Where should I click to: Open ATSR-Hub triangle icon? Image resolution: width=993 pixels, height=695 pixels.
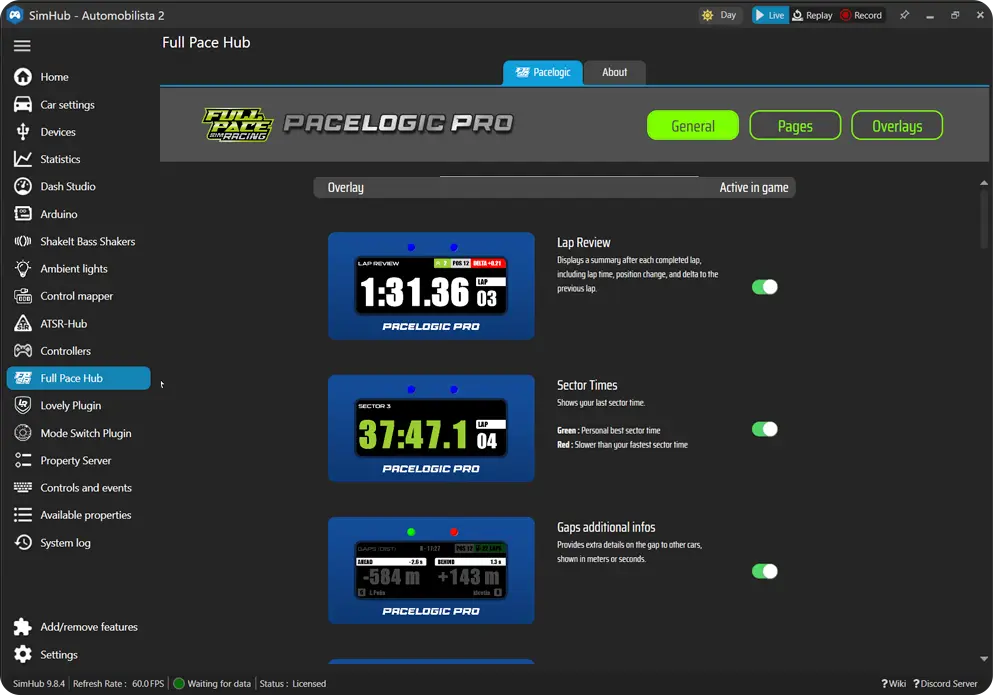click(23, 323)
